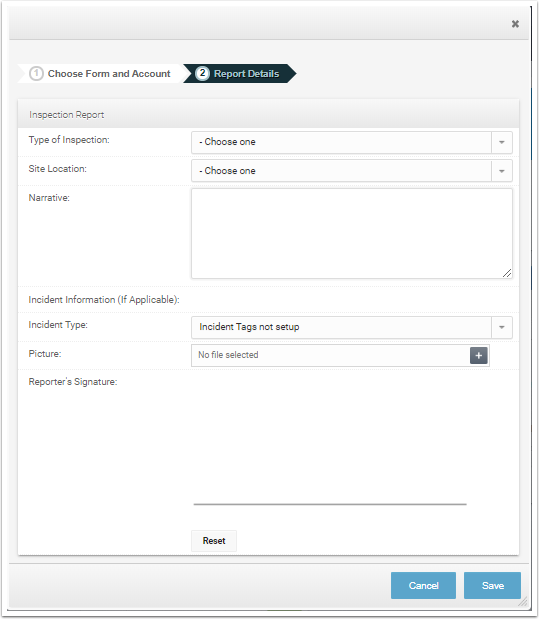Reset the reporter's signature

(x=214, y=540)
